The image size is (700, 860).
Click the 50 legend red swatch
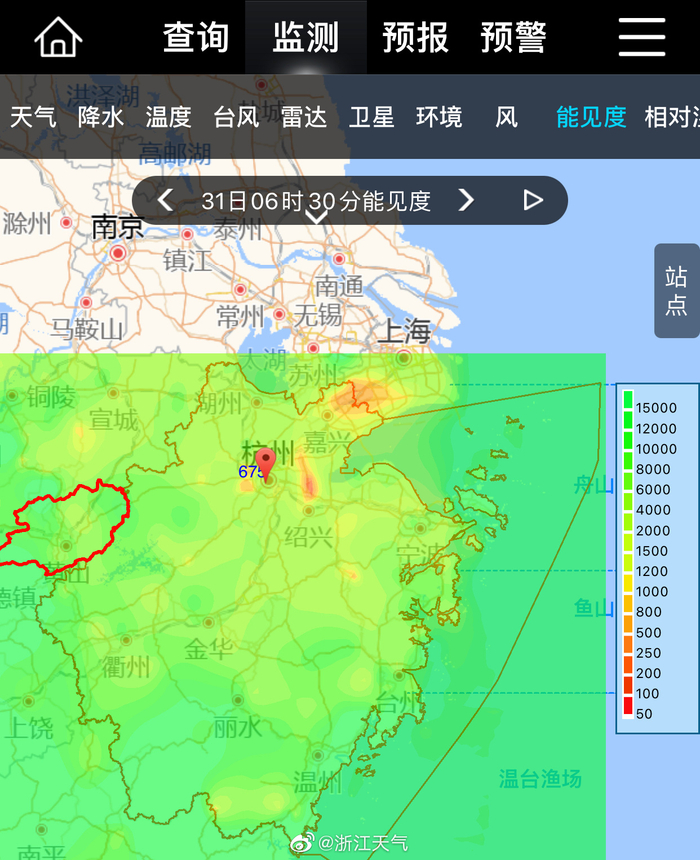[628, 705]
